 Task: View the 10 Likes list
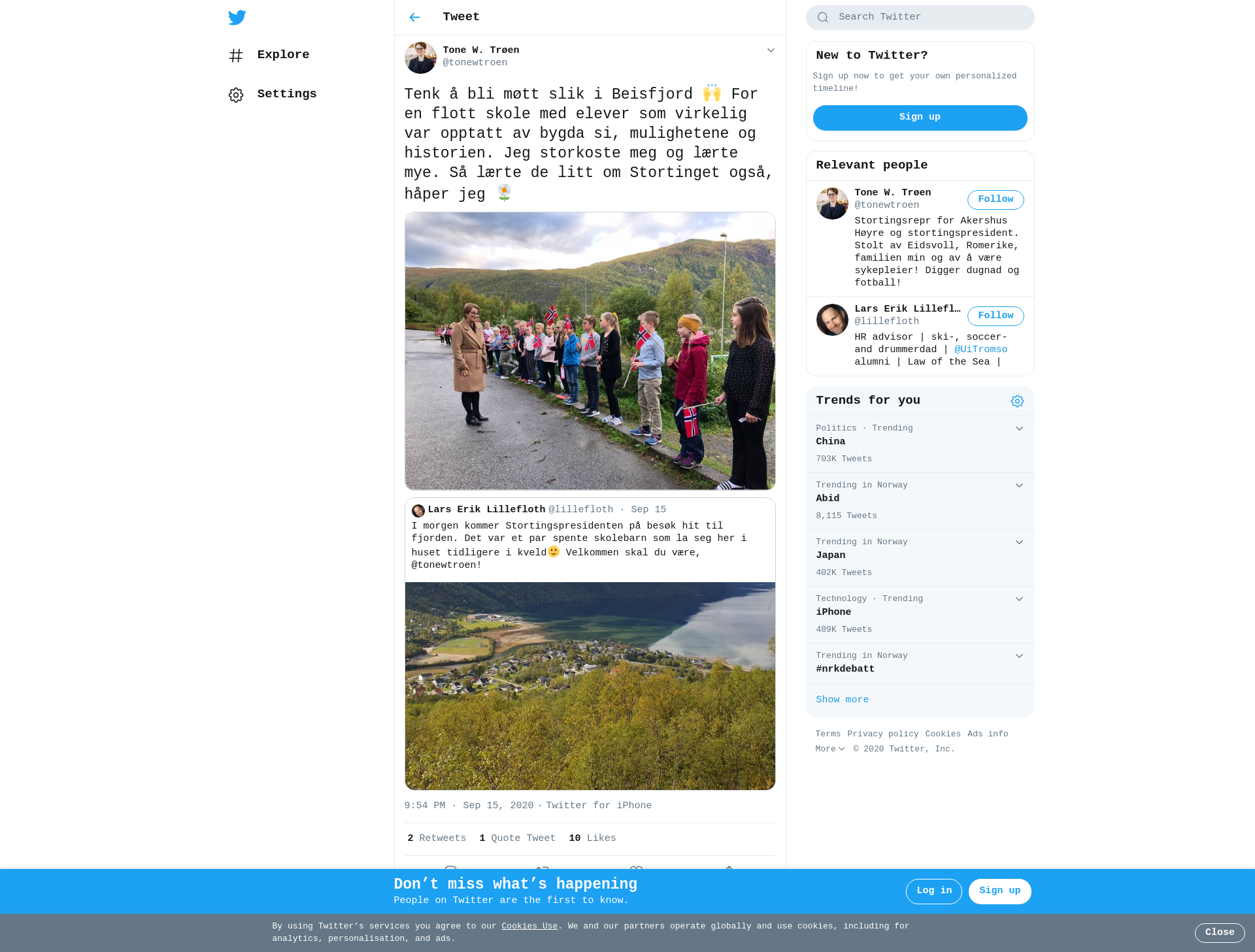pyautogui.click(x=592, y=838)
